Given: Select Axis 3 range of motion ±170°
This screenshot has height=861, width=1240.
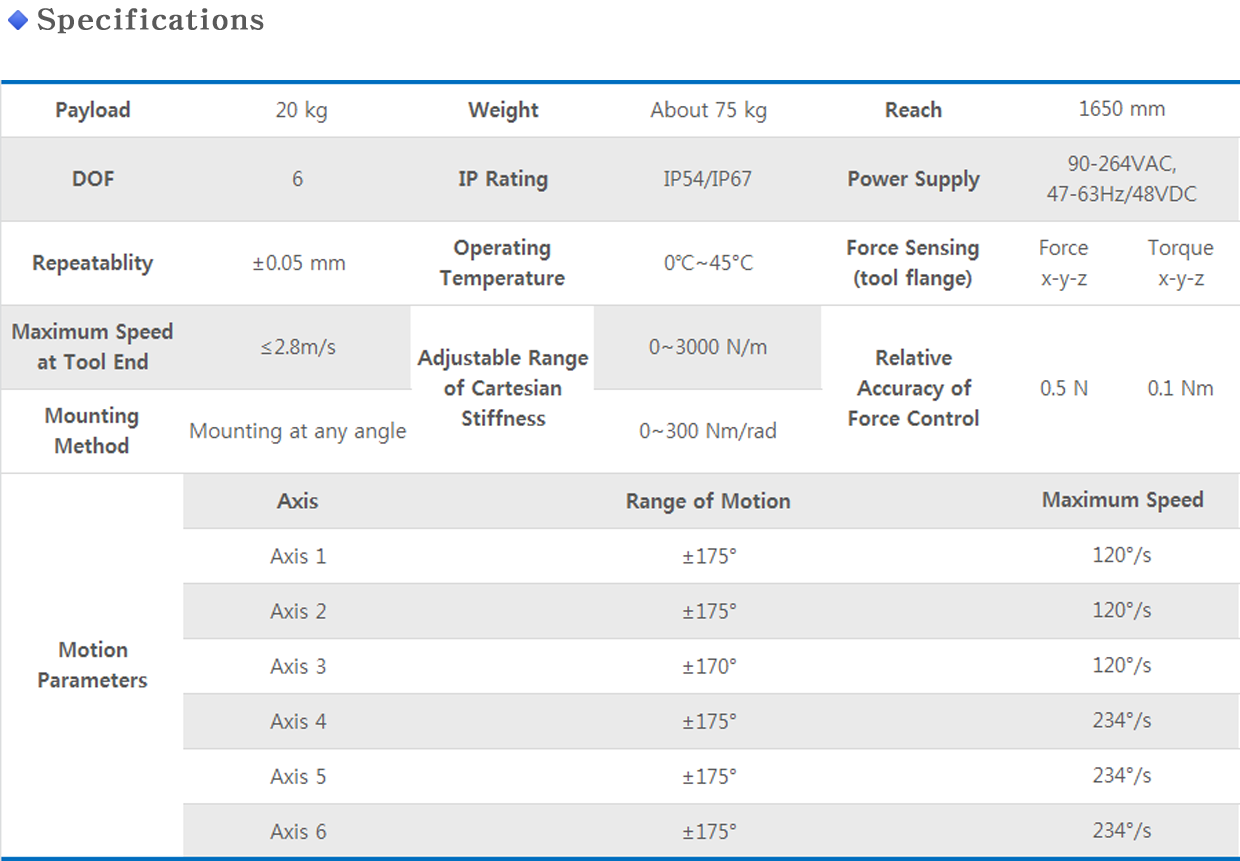Looking at the screenshot, I should [x=709, y=666].
